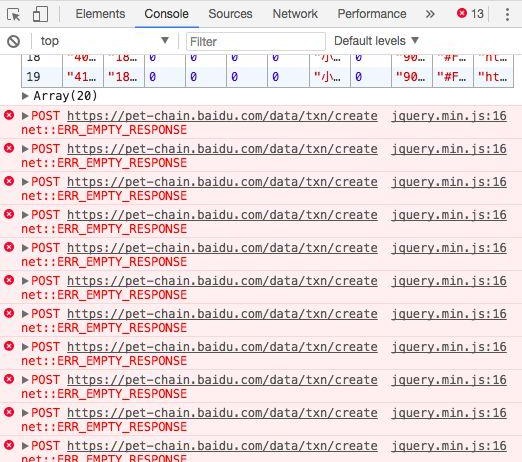Open the DevTools three-dot menu
Image resolution: width=522 pixels, height=462 pixels.
[507, 14]
